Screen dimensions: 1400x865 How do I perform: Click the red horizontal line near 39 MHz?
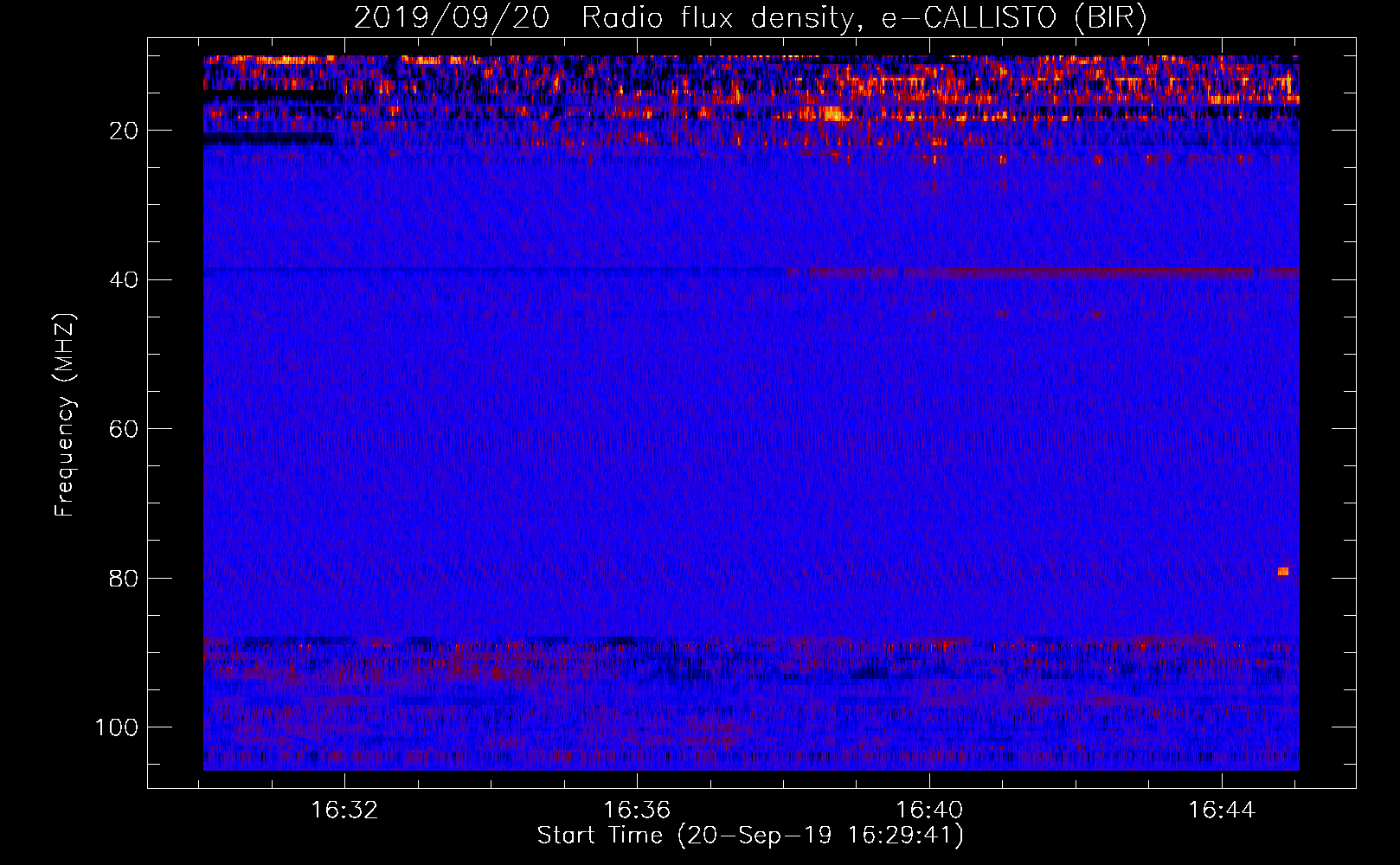(x=1082, y=272)
